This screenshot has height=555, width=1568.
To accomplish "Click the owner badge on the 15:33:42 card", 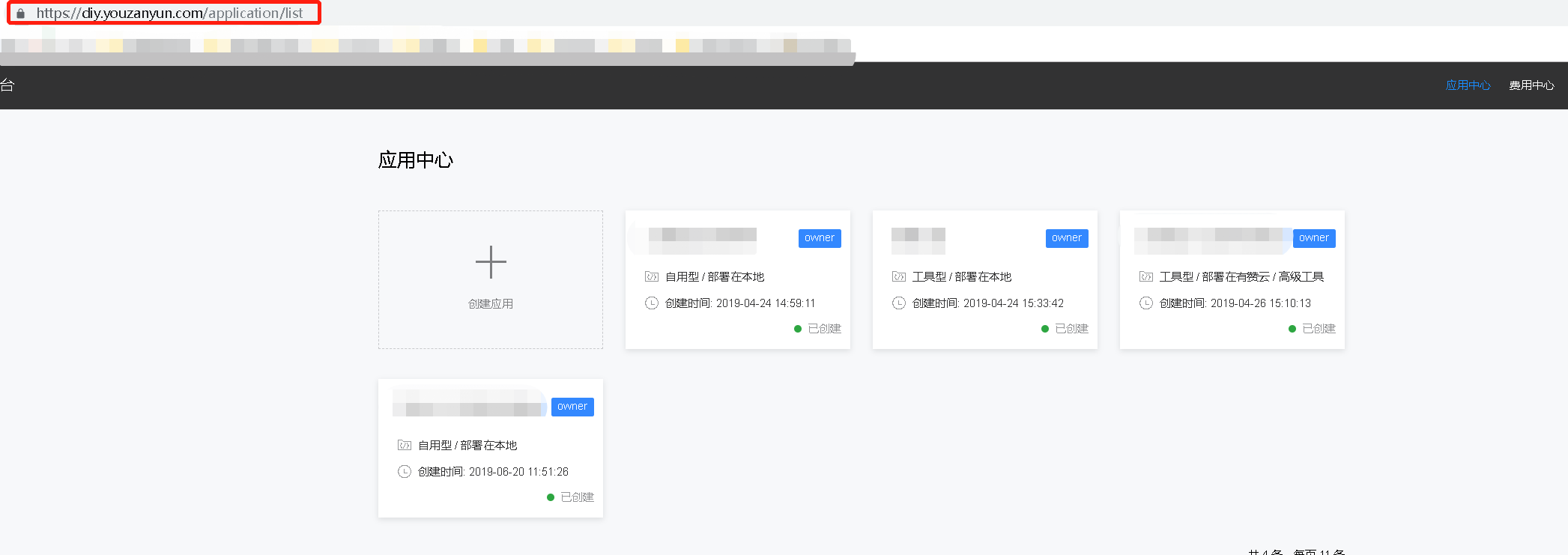I will coord(1067,238).
